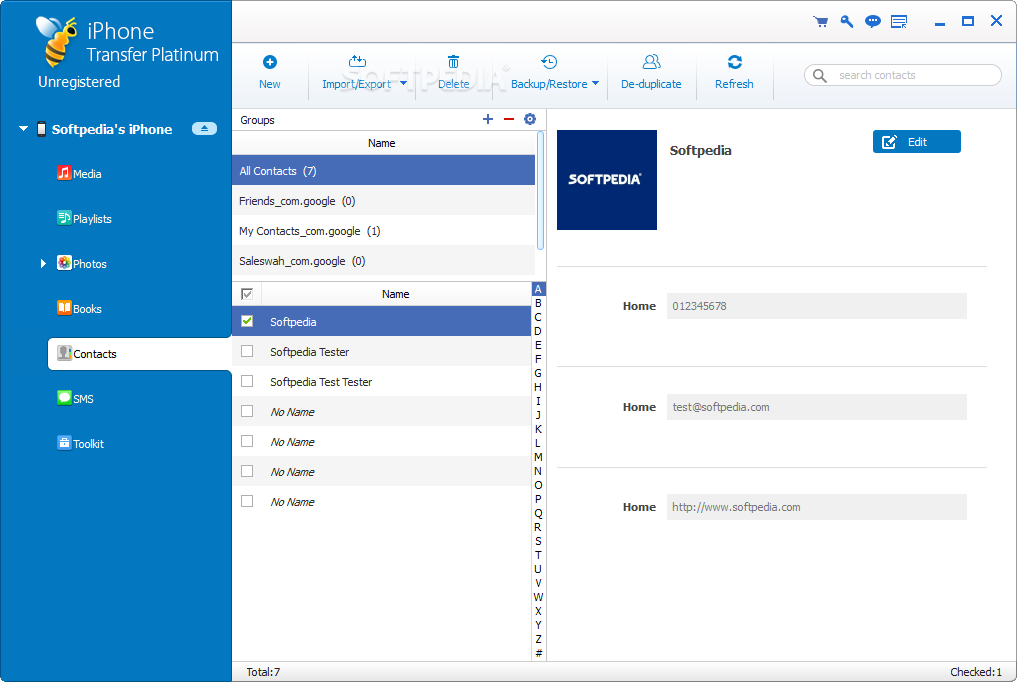1017x682 pixels.
Task: Check the second No Name contact checkbox
Action: click(x=247, y=441)
